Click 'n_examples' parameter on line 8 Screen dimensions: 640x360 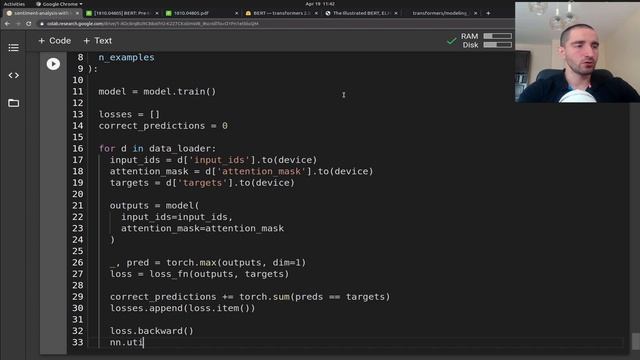click(x=127, y=58)
